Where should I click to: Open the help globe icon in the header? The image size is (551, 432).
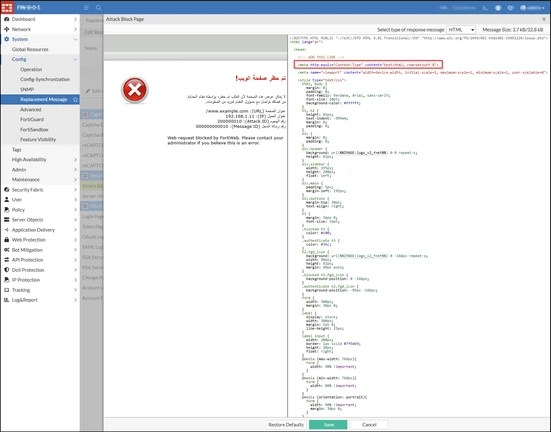(498, 8)
